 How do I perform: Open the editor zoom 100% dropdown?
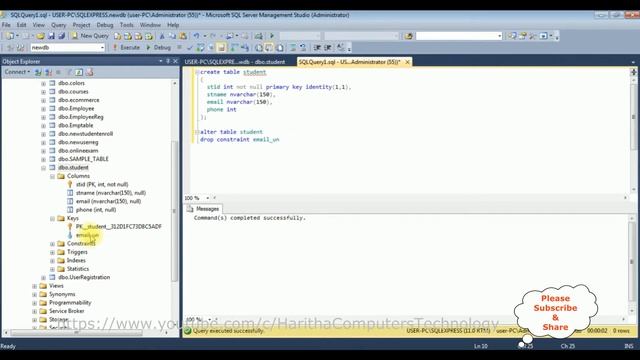[208, 198]
